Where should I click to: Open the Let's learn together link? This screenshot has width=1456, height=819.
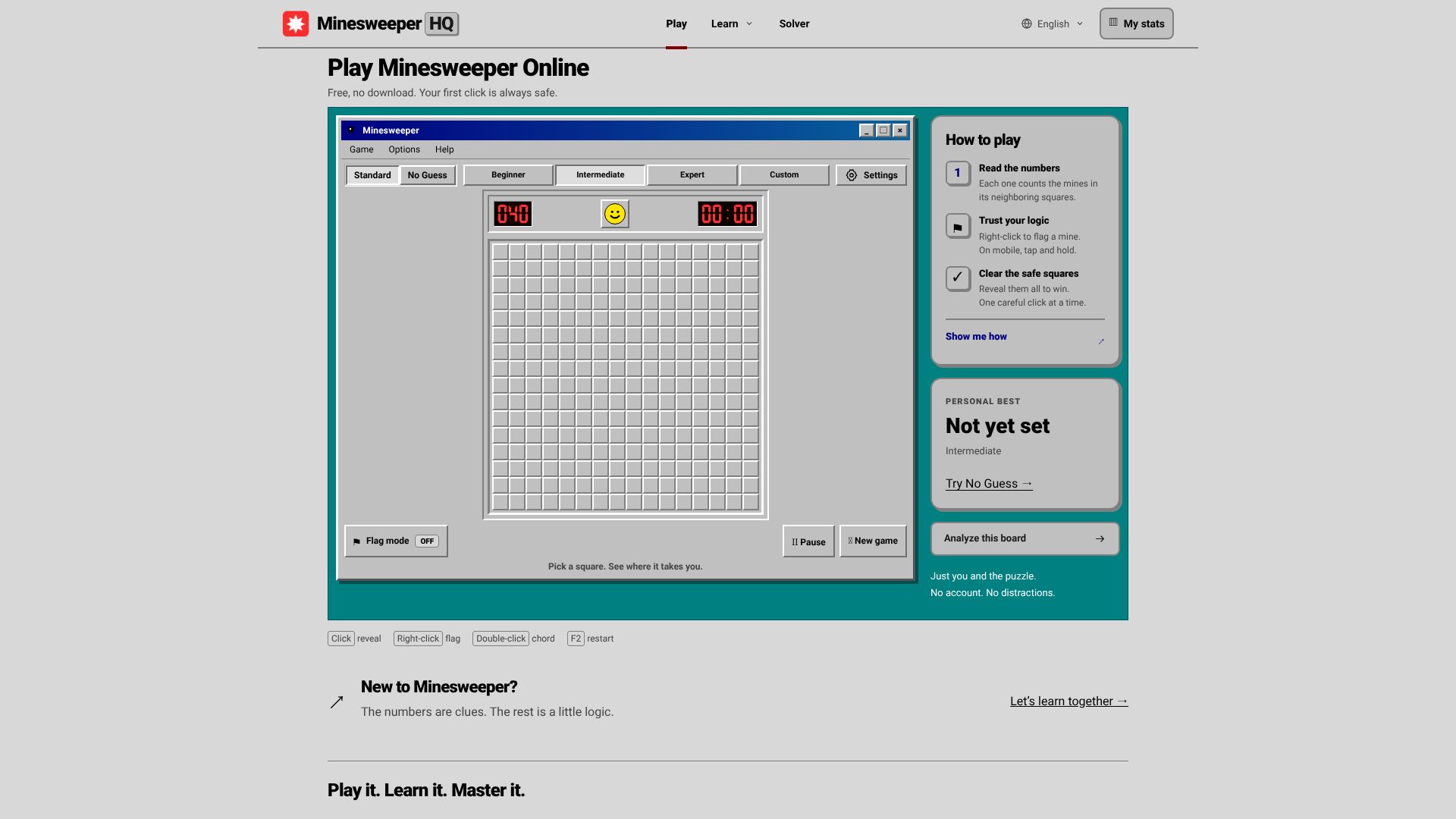pyautogui.click(x=1069, y=701)
